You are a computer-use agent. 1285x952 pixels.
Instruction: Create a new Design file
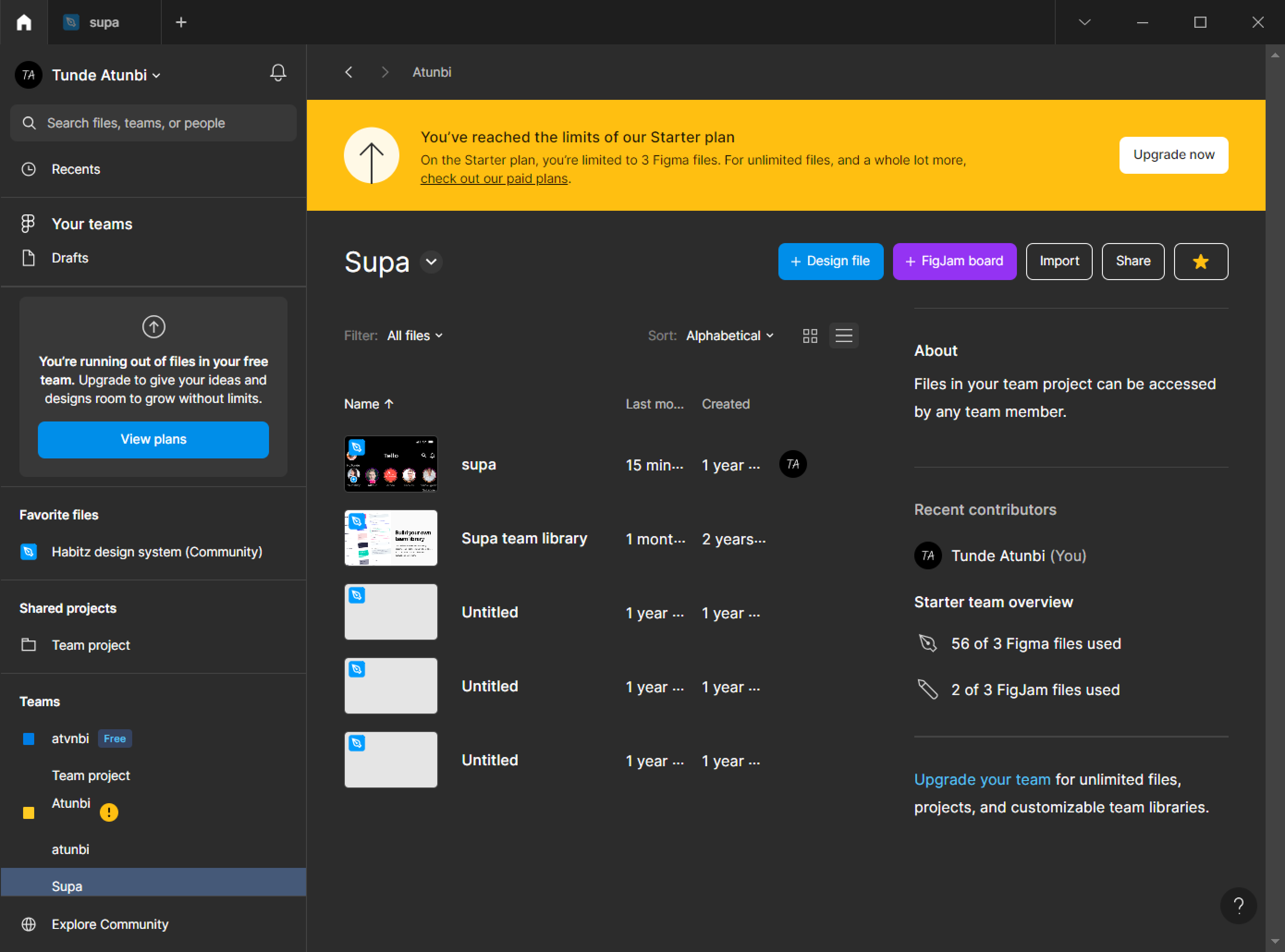point(830,261)
